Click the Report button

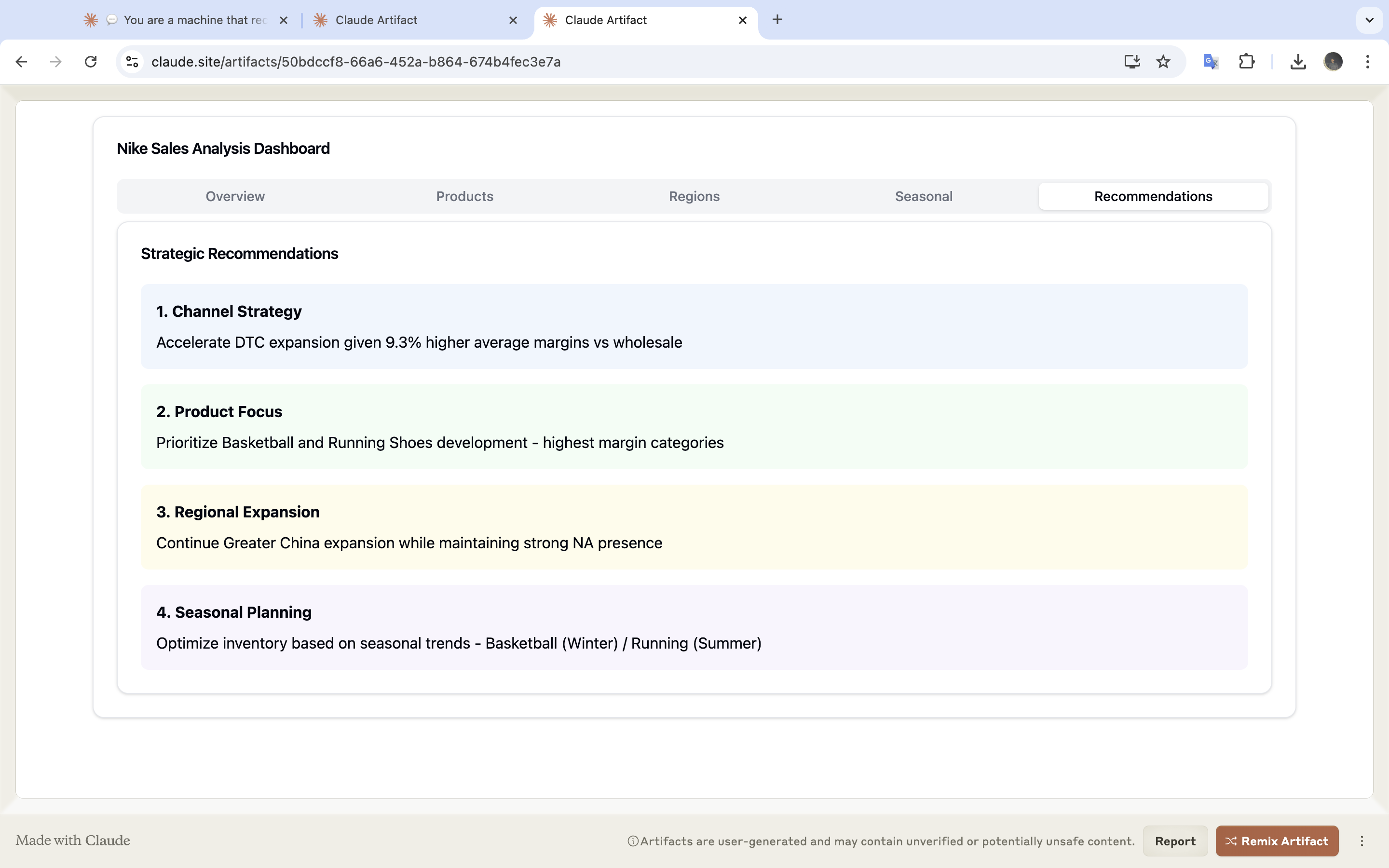pos(1175,841)
